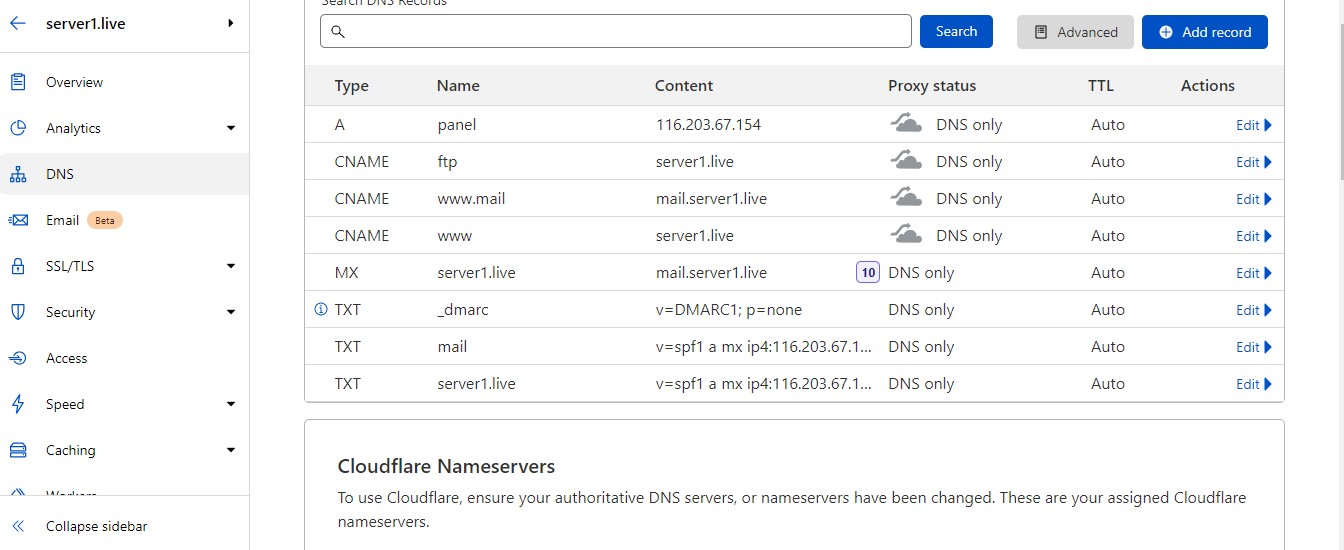Screen dimensions: 1344x550
Task: Open the Speed section
Action: pyautogui.click(x=65, y=404)
